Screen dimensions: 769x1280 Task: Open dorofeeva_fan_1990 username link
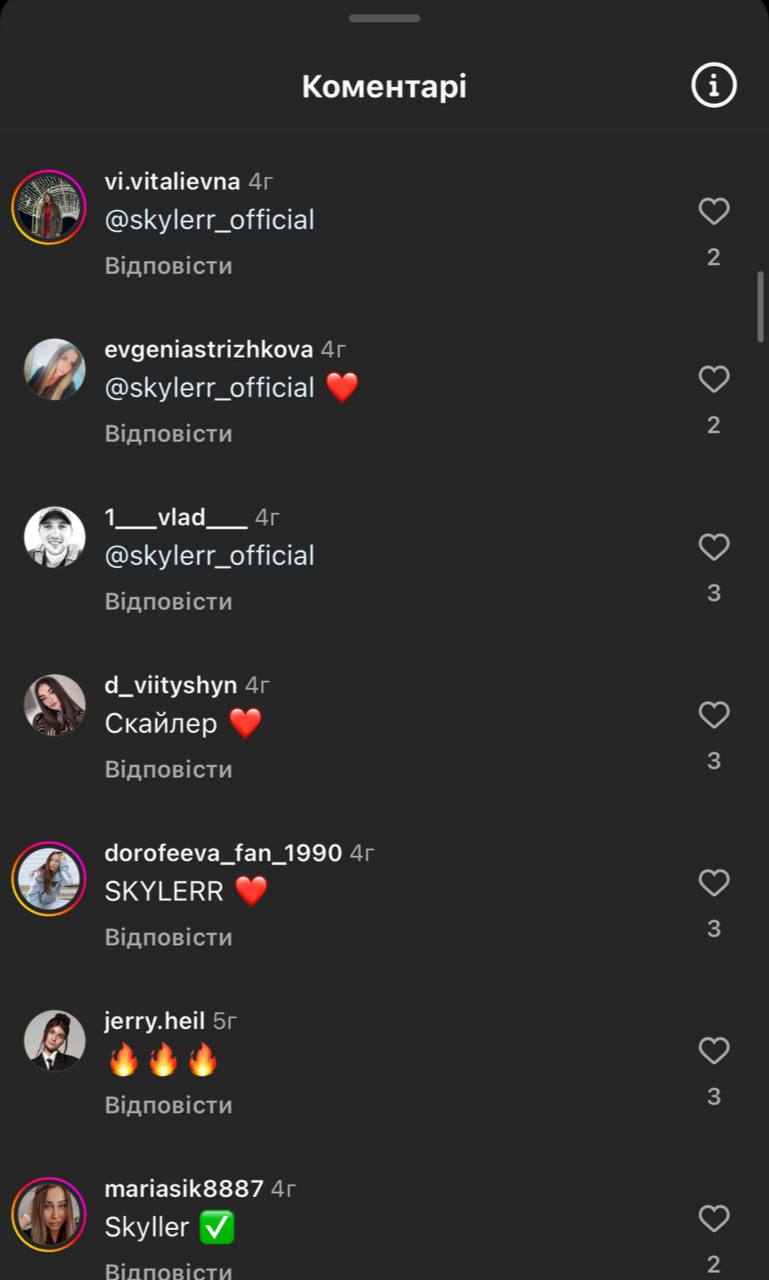pos(223,853)
